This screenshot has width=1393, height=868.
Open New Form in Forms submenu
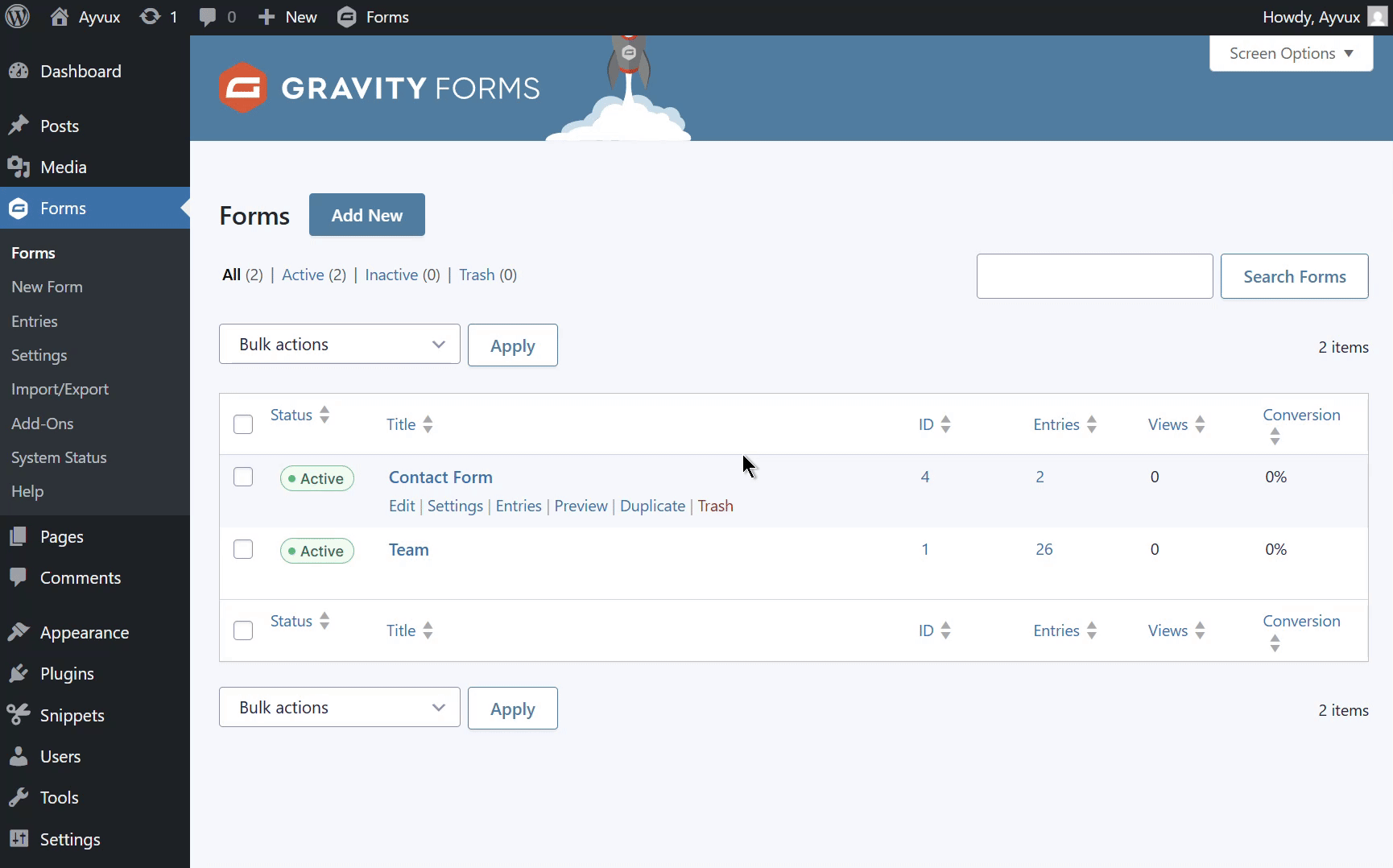click(47, 287)
